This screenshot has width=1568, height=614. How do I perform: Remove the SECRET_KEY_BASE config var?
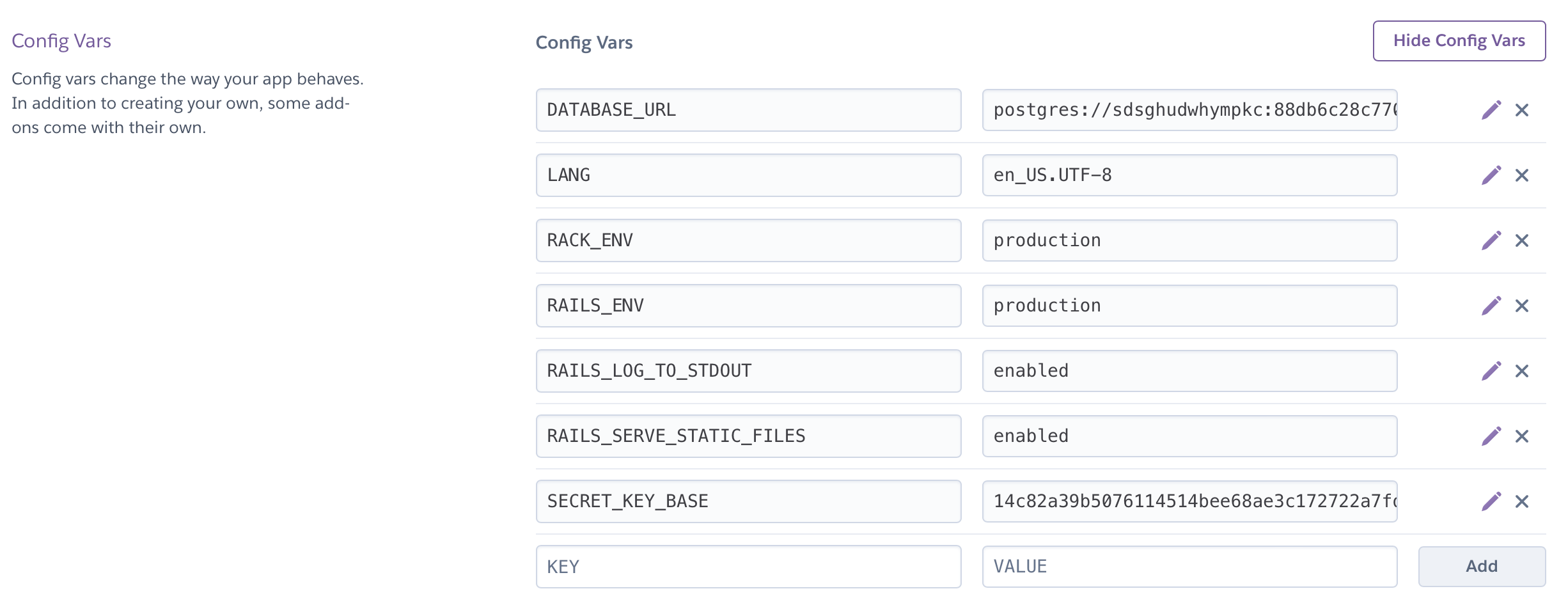[1523, 501]
